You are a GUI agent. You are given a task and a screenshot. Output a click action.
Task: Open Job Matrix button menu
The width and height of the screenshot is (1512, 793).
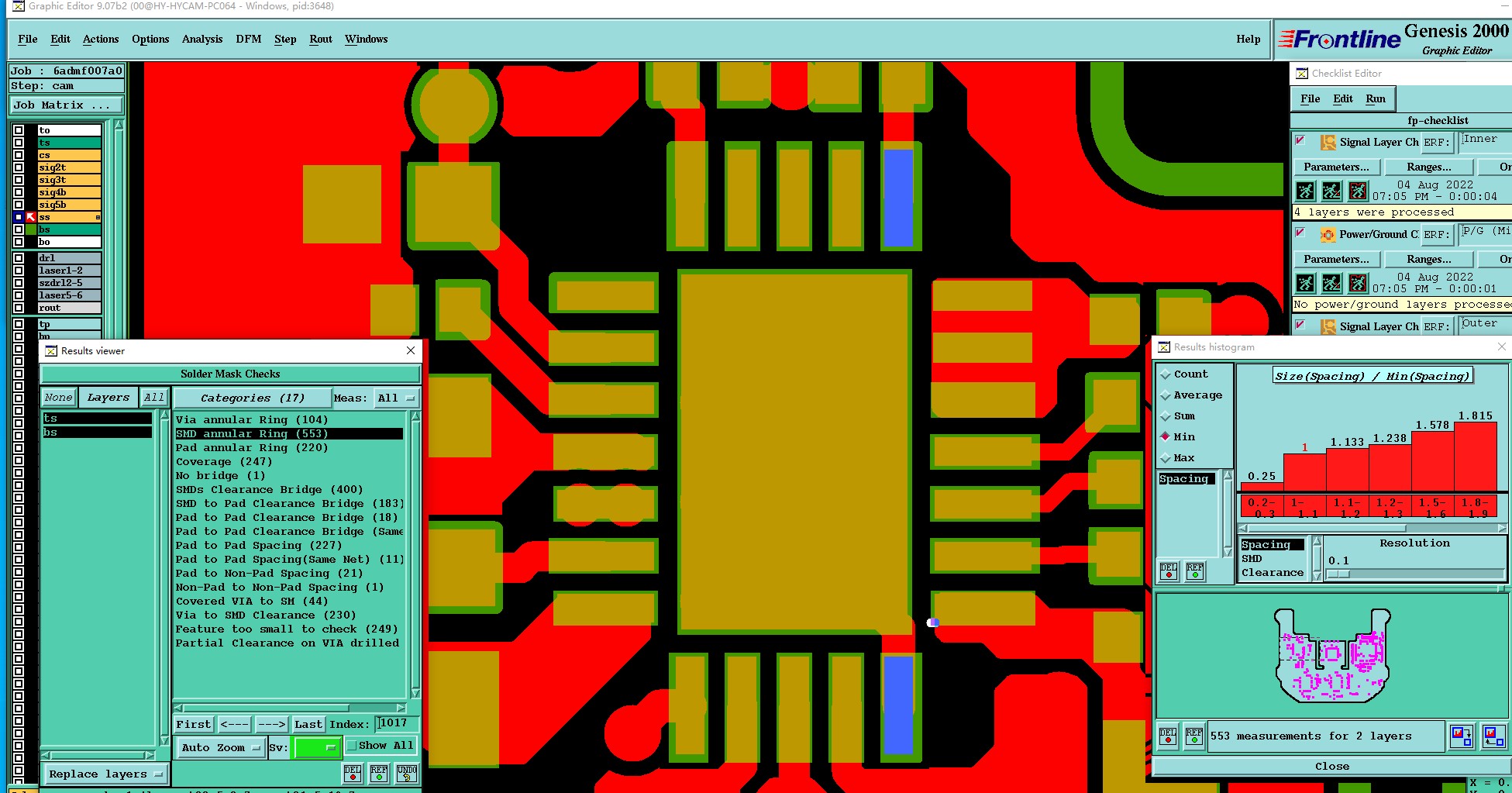tap(66, 105)
